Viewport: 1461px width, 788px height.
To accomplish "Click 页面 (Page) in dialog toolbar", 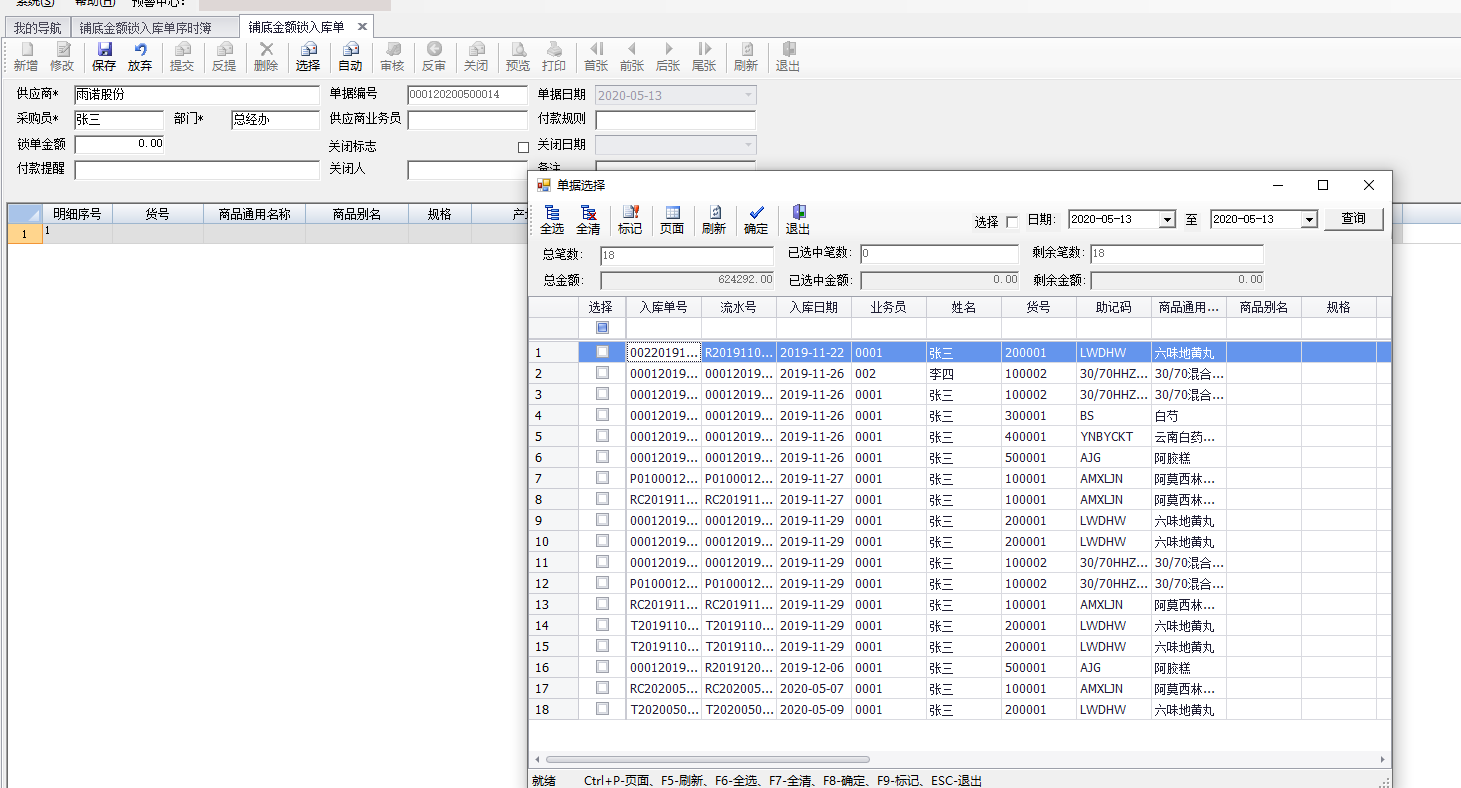I will pos(672,220).
